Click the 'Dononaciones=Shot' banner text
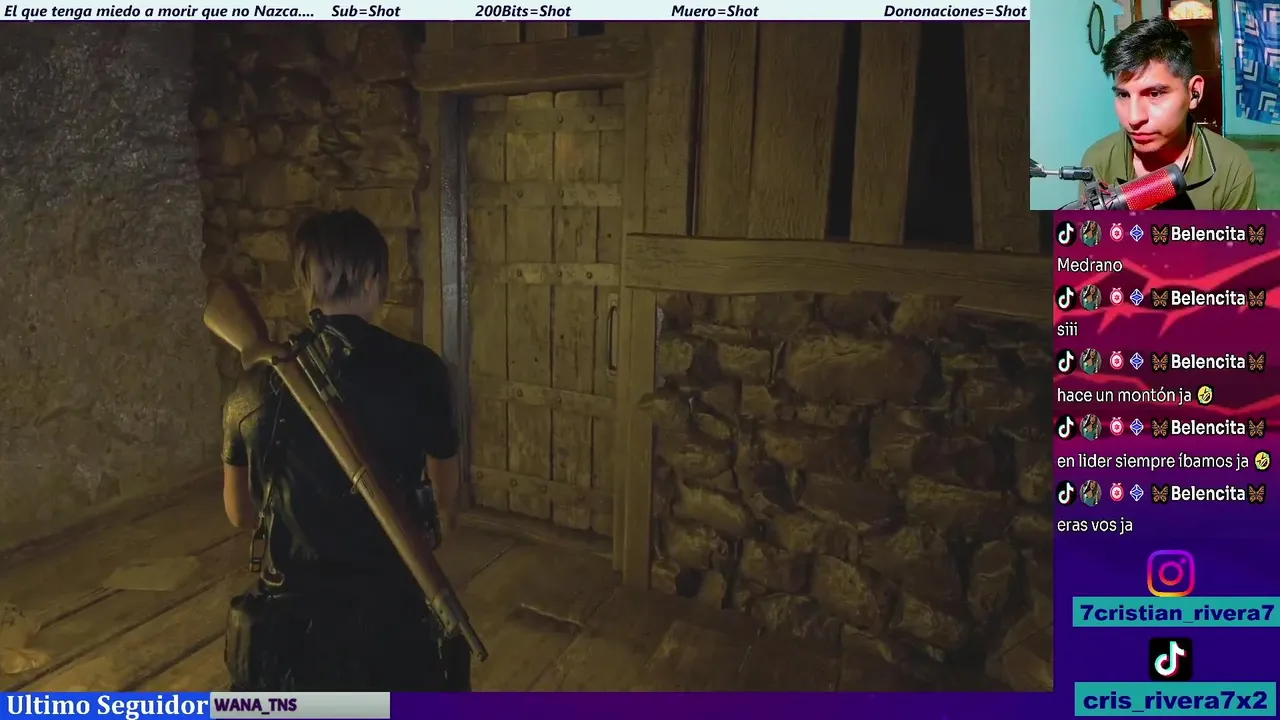Image resolution: width=1280 pixels, height=720 pixels. pyautogui.click(x=955, y=11)
